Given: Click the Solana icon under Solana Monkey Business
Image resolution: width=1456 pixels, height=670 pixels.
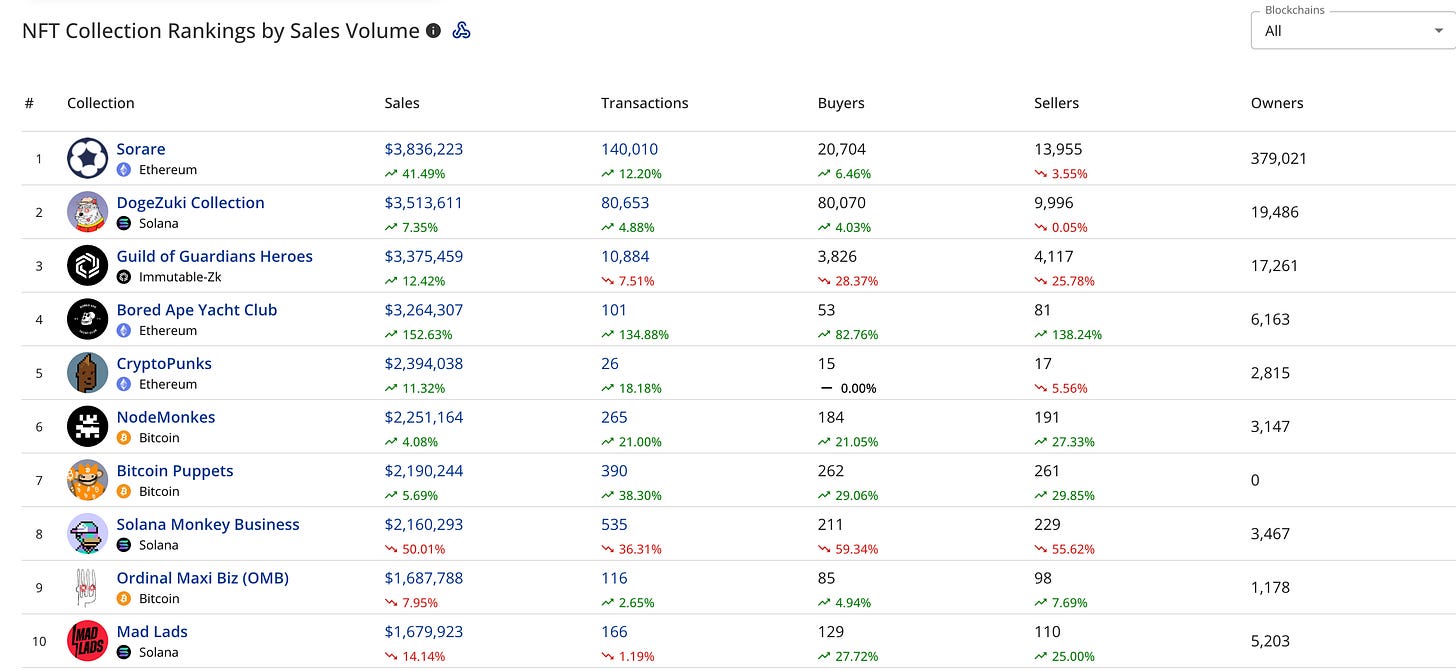Looking at the screenshot, I should point(124,545).
